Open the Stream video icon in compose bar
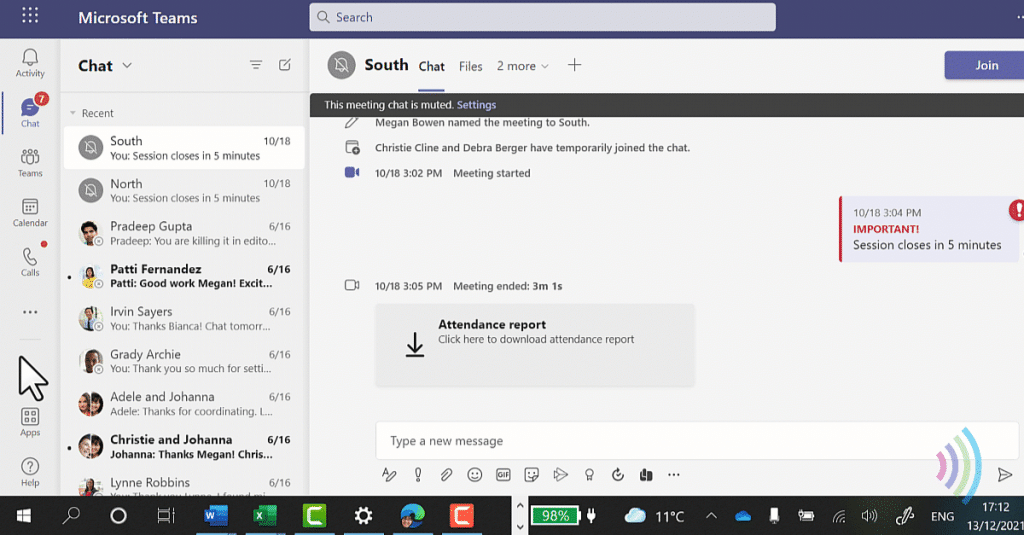Viewport: 1024px width, 535px height. [560, 475]
